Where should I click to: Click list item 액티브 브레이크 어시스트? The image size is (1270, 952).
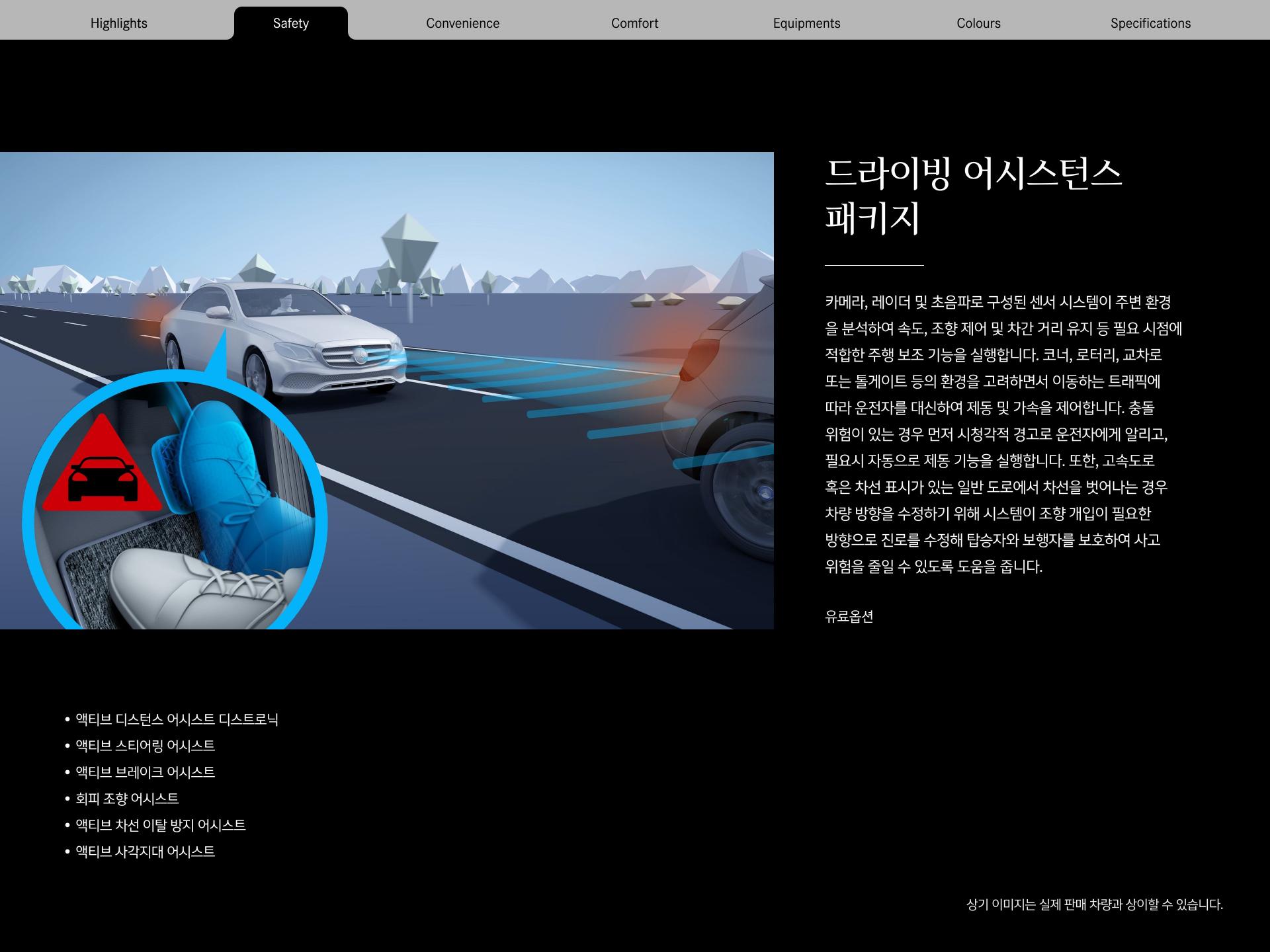pyautogui.click(x=145, y=772)
